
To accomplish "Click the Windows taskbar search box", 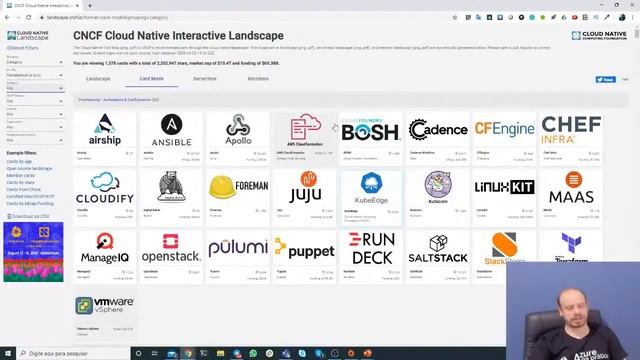I will click(73, 353).
